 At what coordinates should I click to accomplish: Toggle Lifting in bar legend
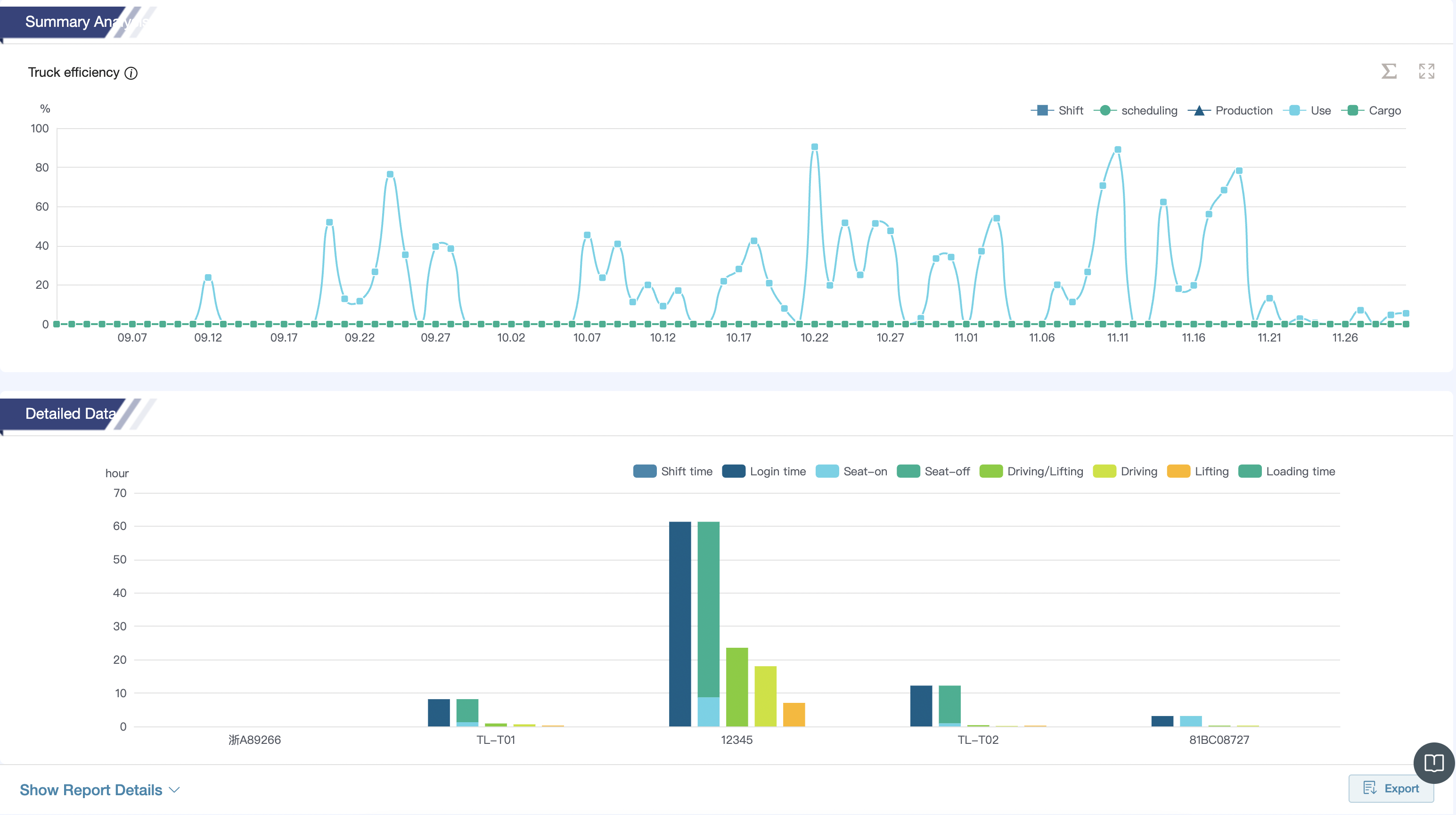pos(1198,472)
